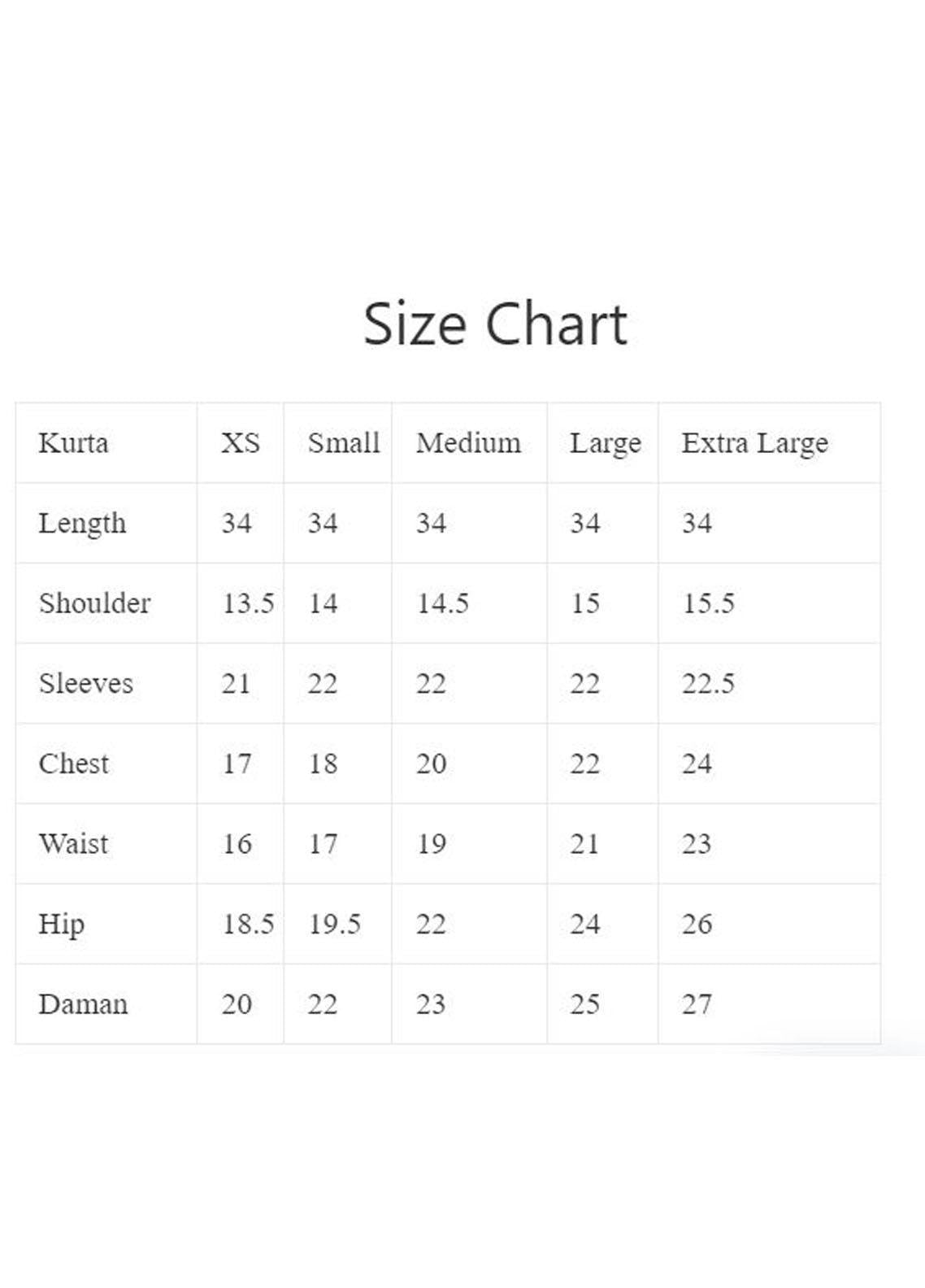Click the Chest row label
Viewport: 925px width, 1288px height.
pyautogui.click(x=73, y=764)
